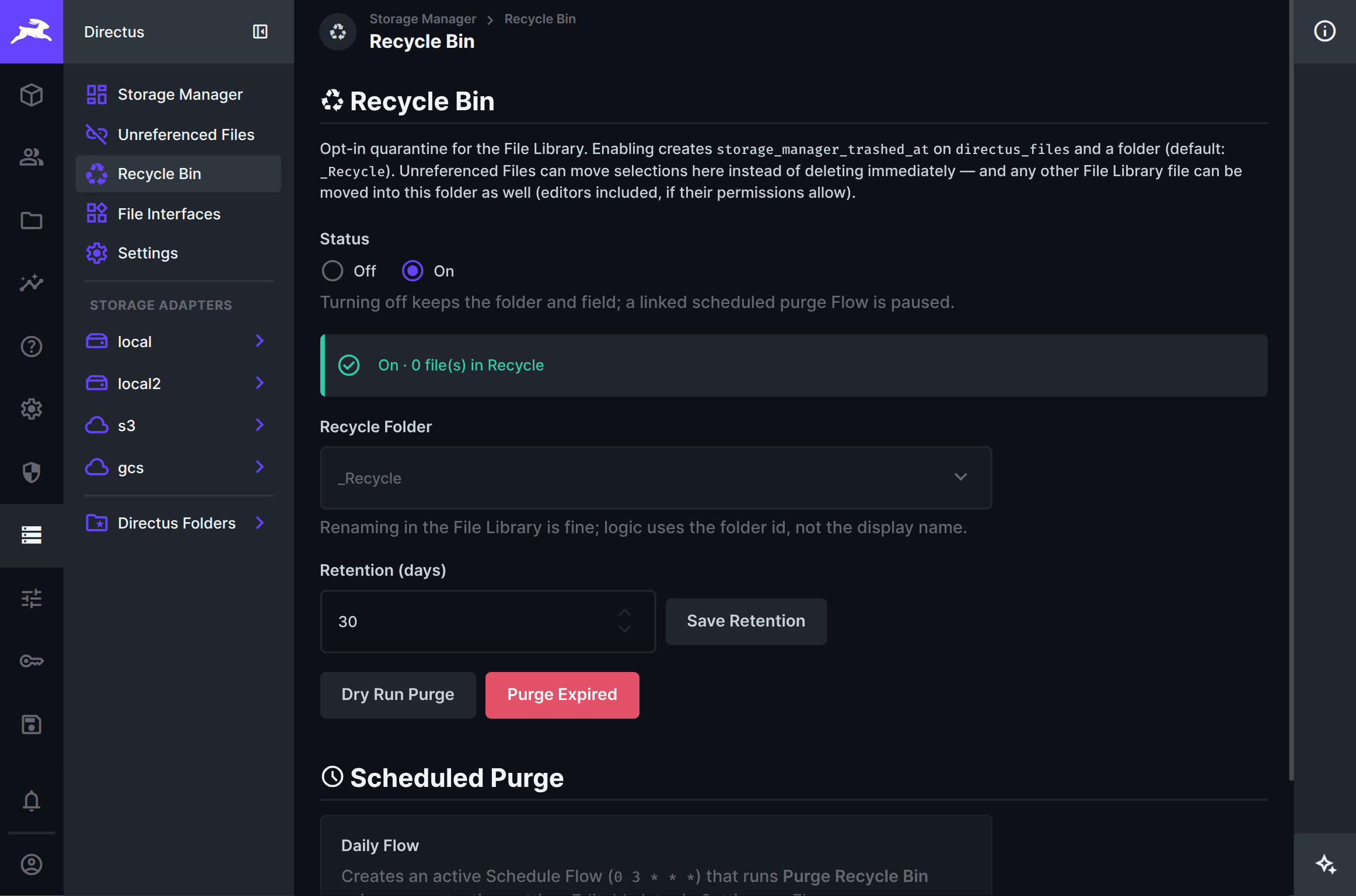Click the Unreferenced Files broken-link icon
The height and width of the screenshot is (896, 1356).
coord(97,135)
